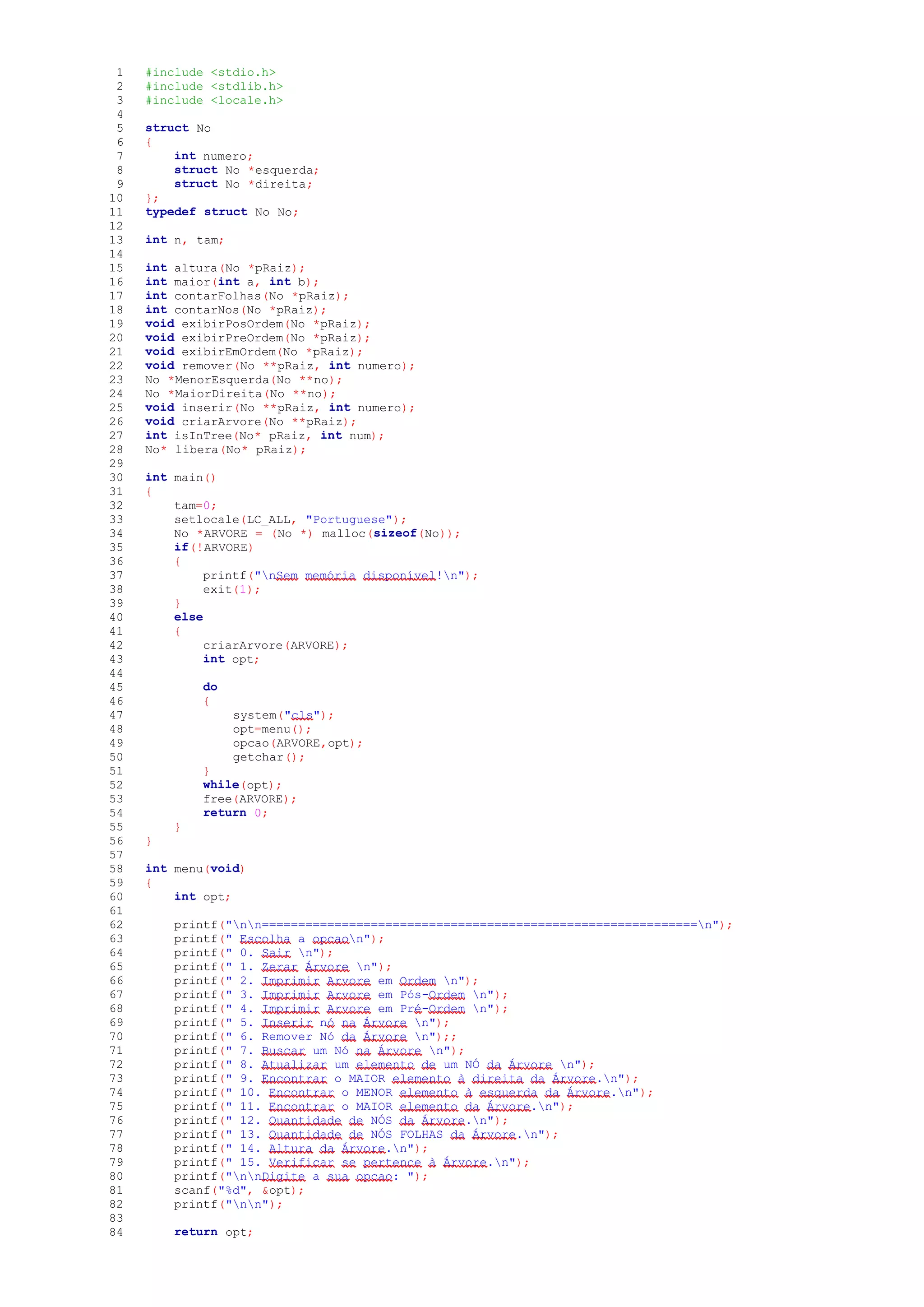Click 'while(opt);' loop condition

pos(242,785)
